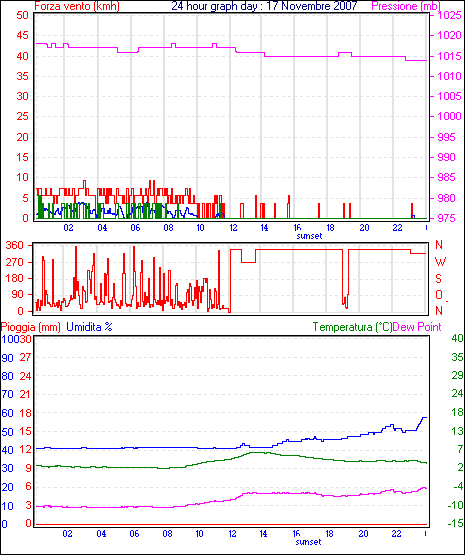Click the 'S' compass direction label
This screenshot has width=465, height=556.
pyautogui.click(x=438, y=279)
